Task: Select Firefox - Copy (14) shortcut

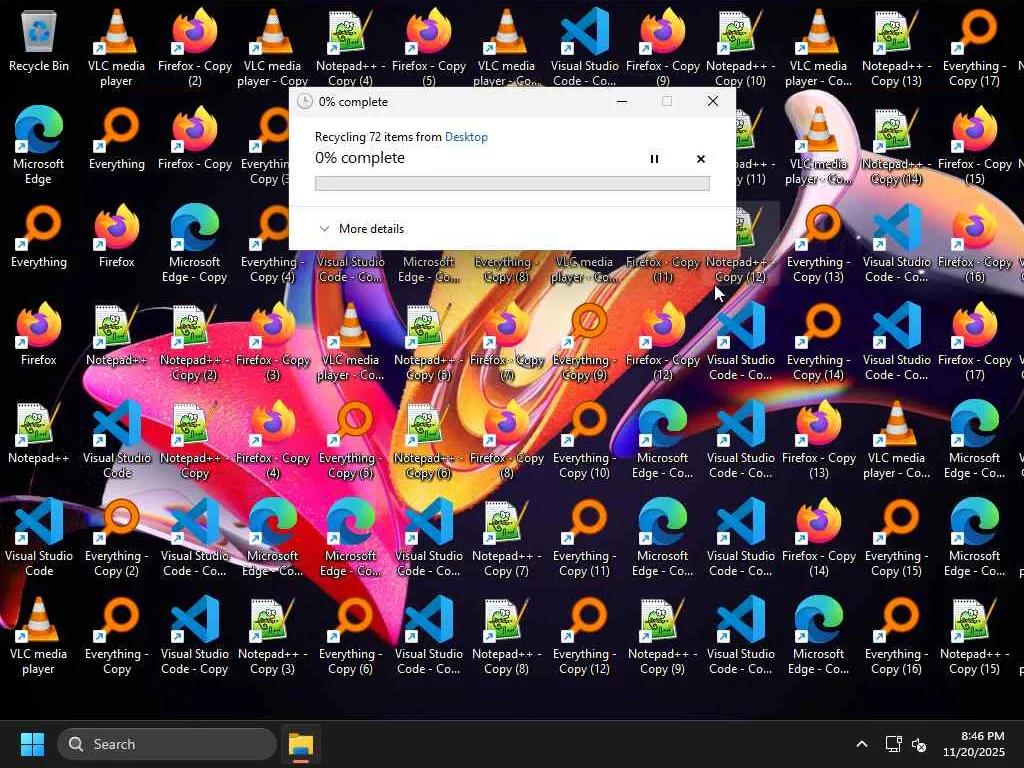Action: pyautogui.click(x=818, y=539)
